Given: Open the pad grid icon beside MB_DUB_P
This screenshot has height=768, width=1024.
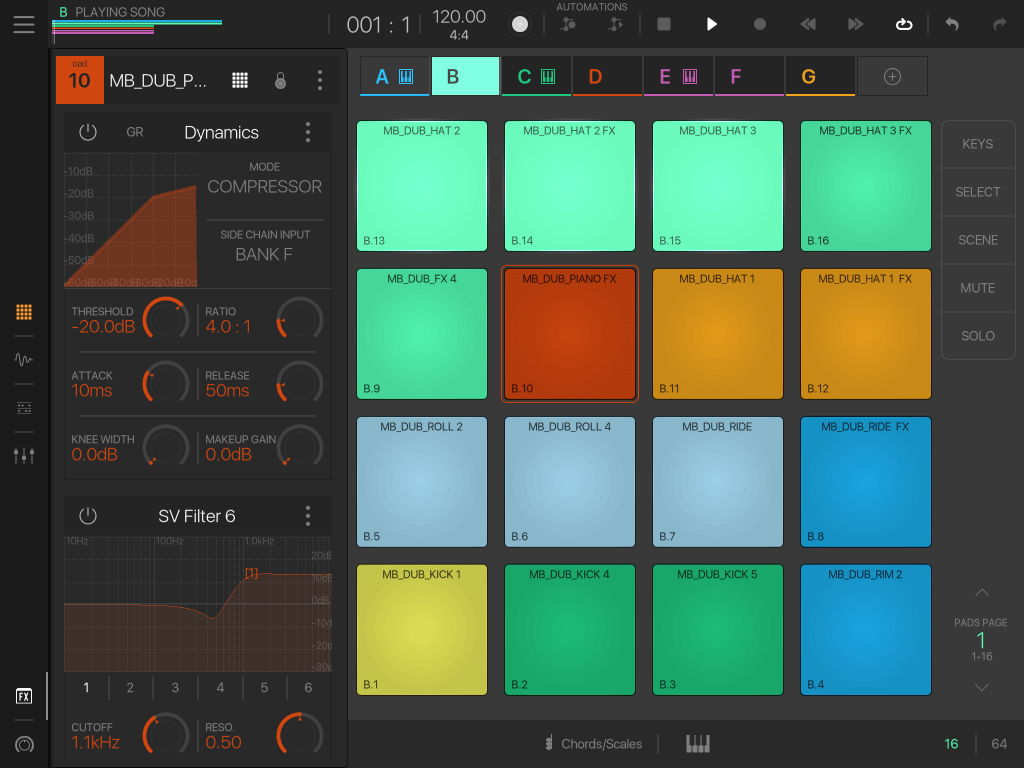Looking at the screenshot, I should [x=240, y=81].
